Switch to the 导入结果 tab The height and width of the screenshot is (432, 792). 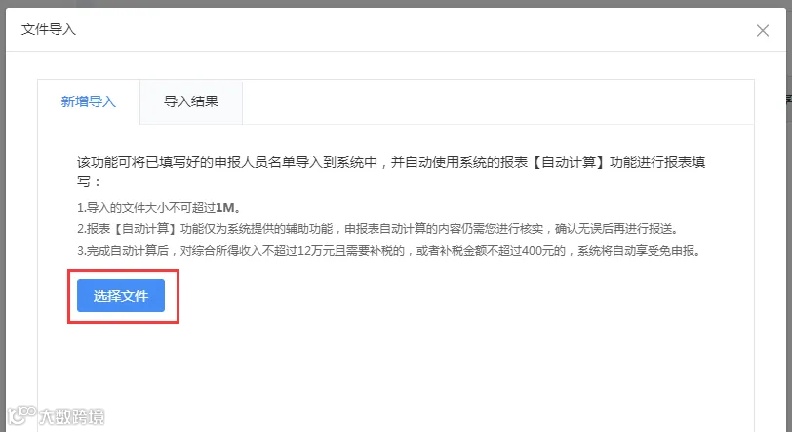[191, 102]
